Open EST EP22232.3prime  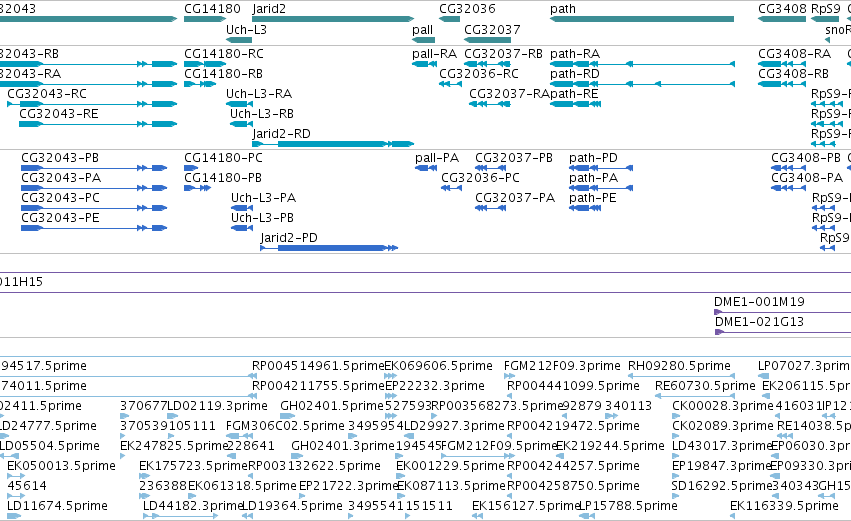(390, 396)
